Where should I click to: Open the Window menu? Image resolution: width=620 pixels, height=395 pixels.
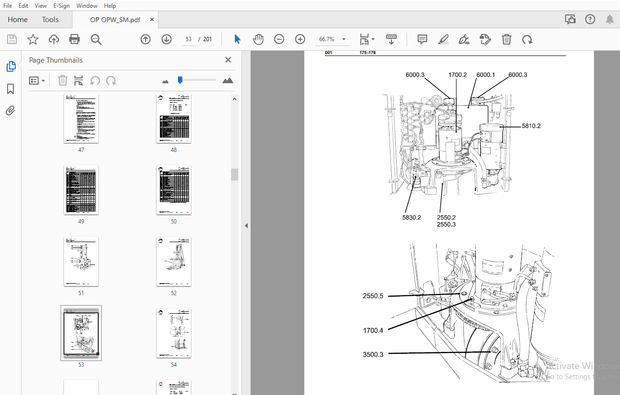pyautogui.click(x=87, y=6)
